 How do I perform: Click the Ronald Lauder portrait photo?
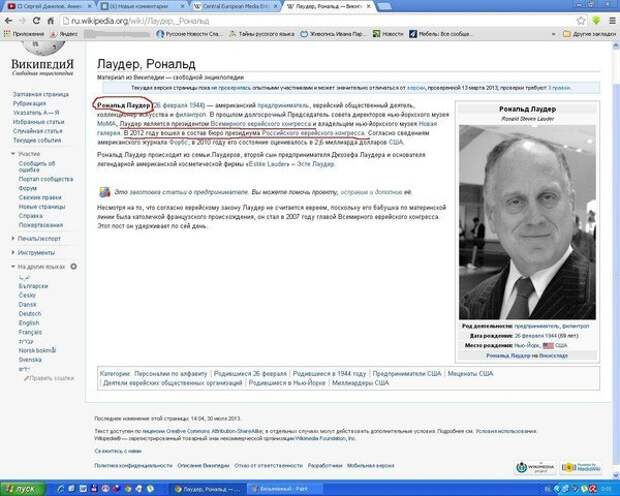(527, 222)
